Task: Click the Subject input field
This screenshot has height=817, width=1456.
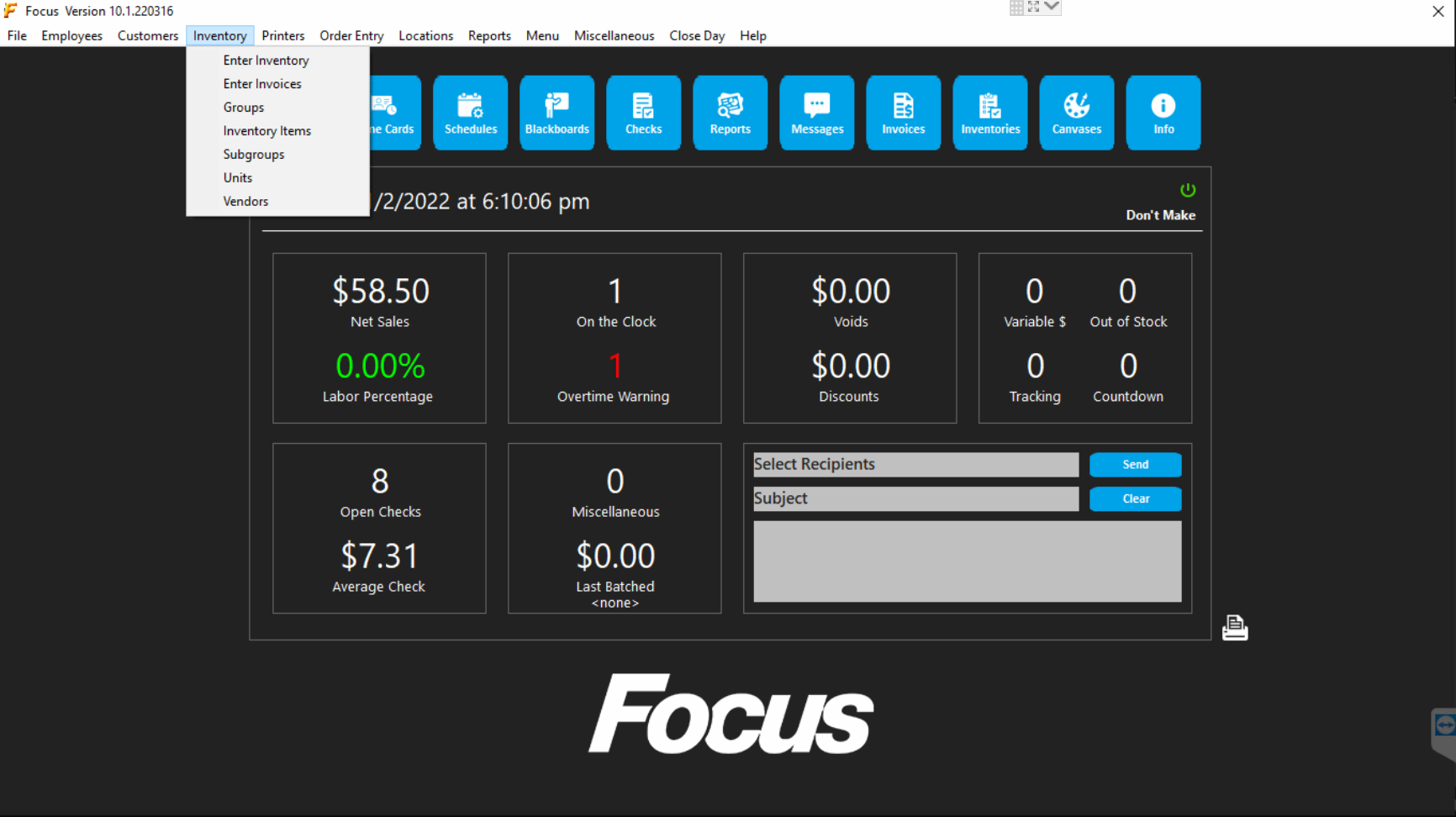Action: (916, 498)
